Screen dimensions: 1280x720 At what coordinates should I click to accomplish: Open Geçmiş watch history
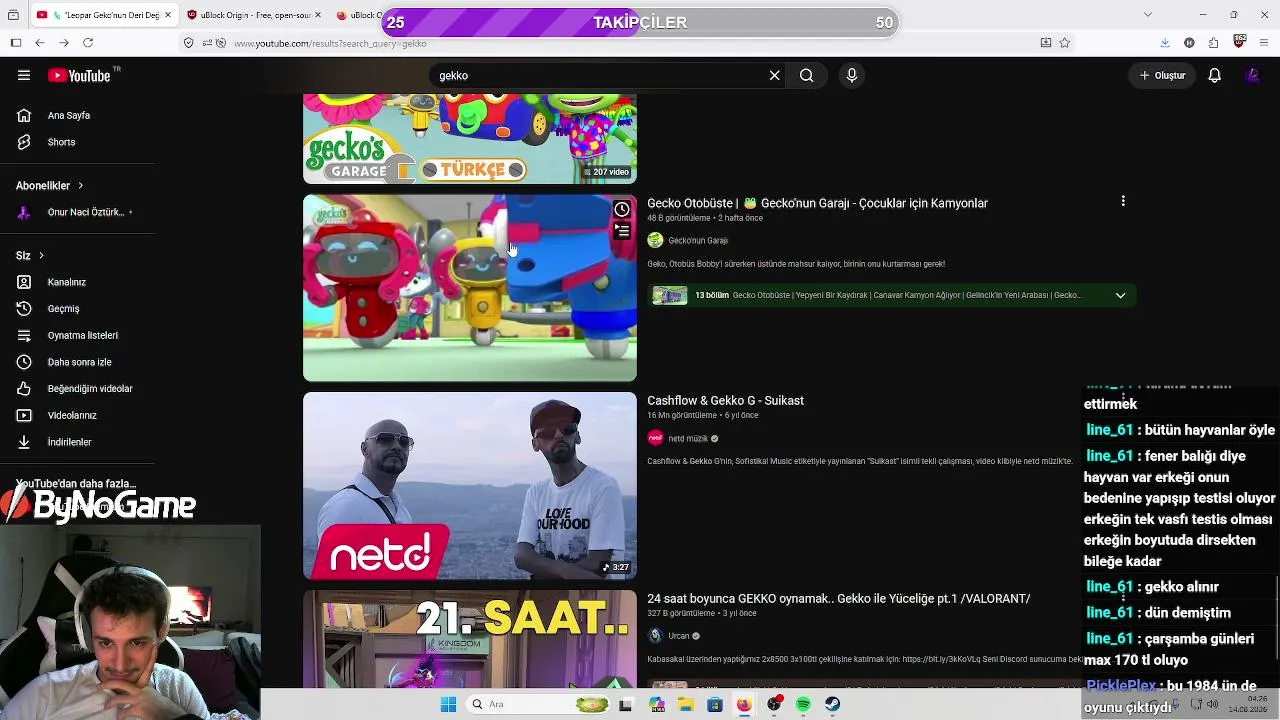77,309
